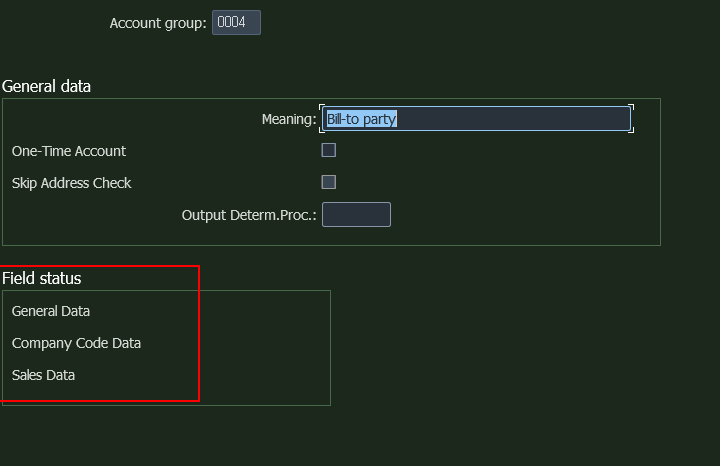Click the Account group label
This screenshot has width=720, height=466.
click(x=158, y=23)
